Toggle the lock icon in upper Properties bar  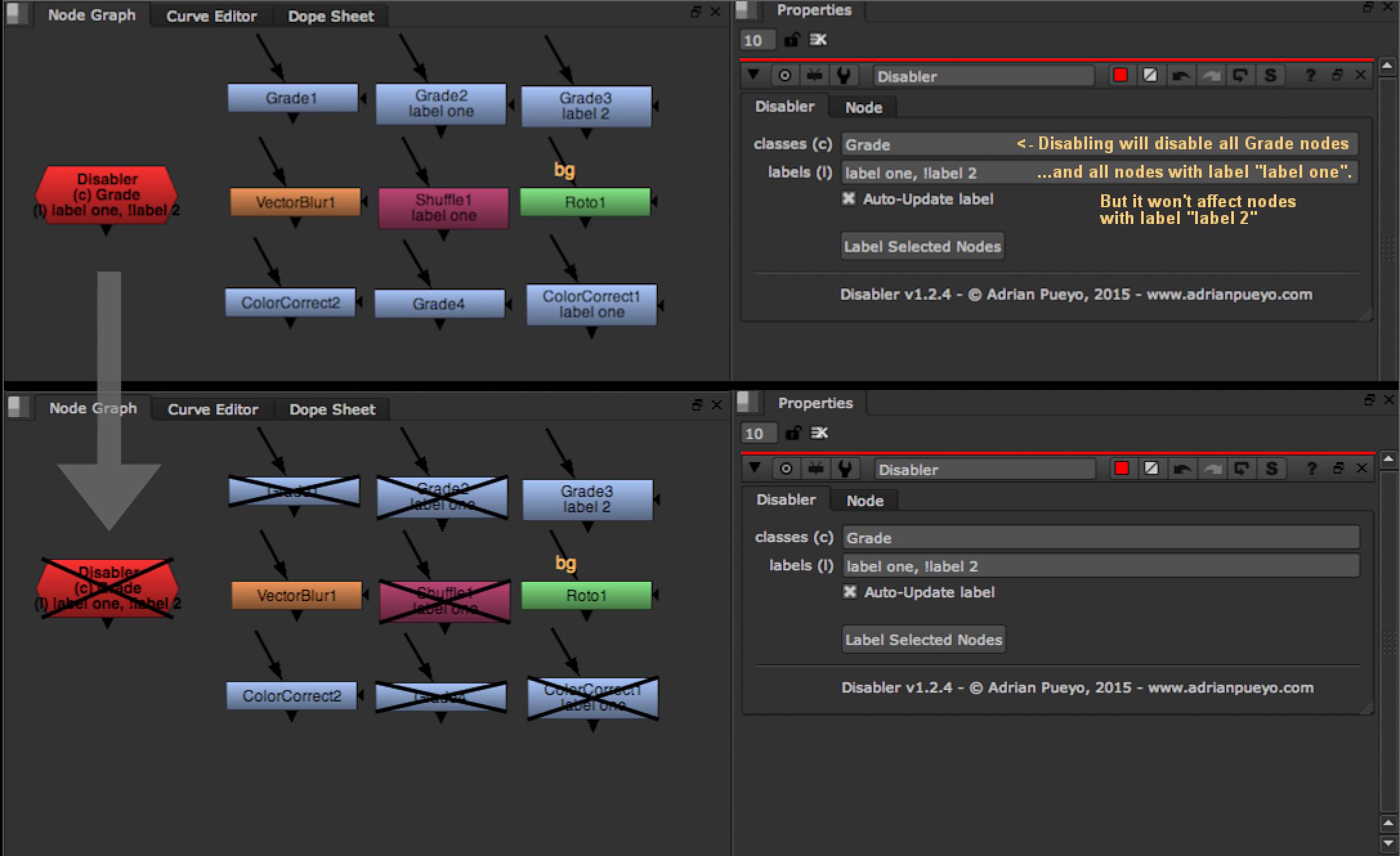click(791, 40)
